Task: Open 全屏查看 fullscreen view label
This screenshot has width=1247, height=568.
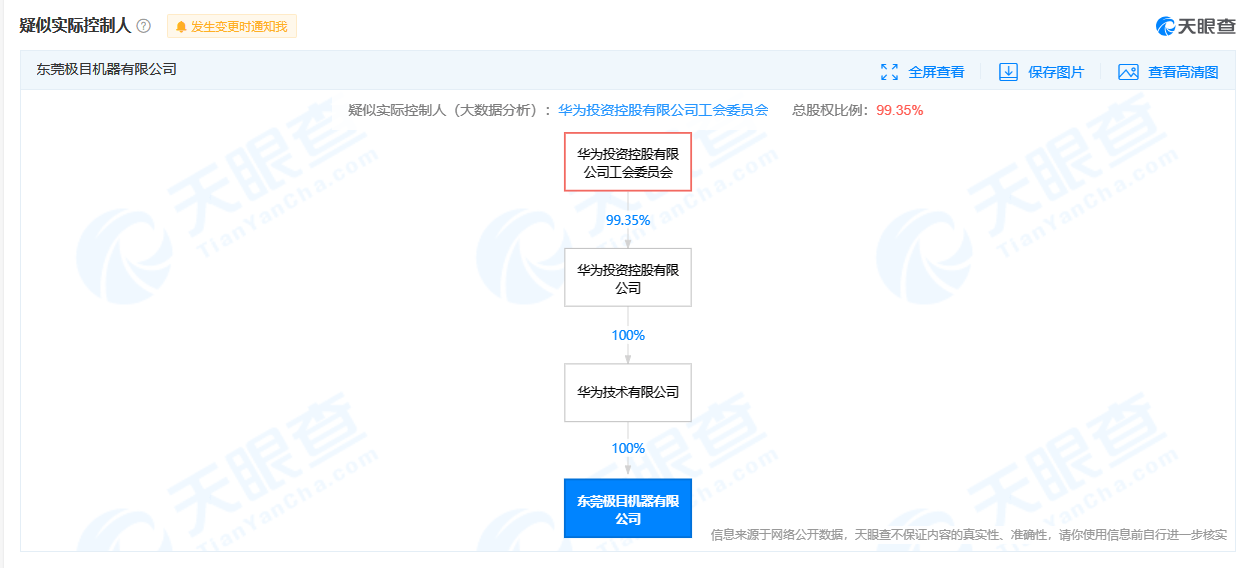Action: 936,72
